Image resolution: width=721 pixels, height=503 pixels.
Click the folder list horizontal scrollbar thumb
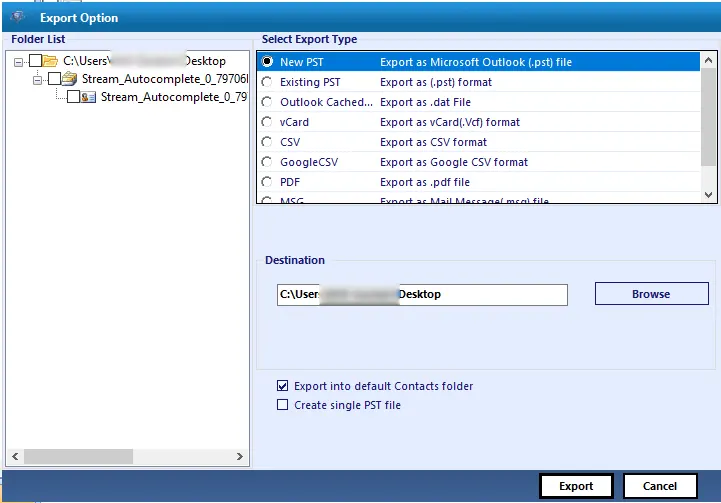(x=78, y=456)
